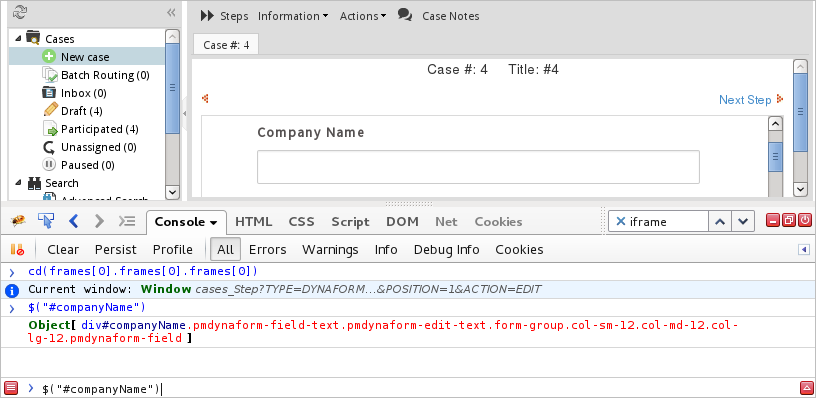
Task: Click the red previous step arrow icon
Action: (x=205, y=98)
